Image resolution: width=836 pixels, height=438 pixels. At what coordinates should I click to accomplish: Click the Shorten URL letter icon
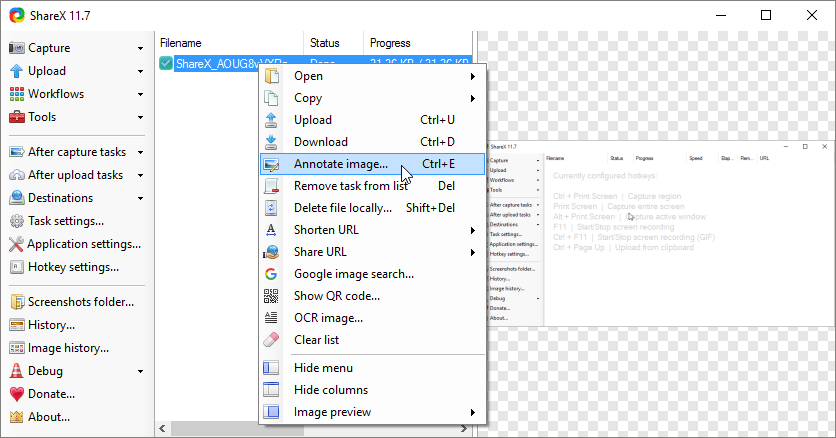click(x=271, y=230)
